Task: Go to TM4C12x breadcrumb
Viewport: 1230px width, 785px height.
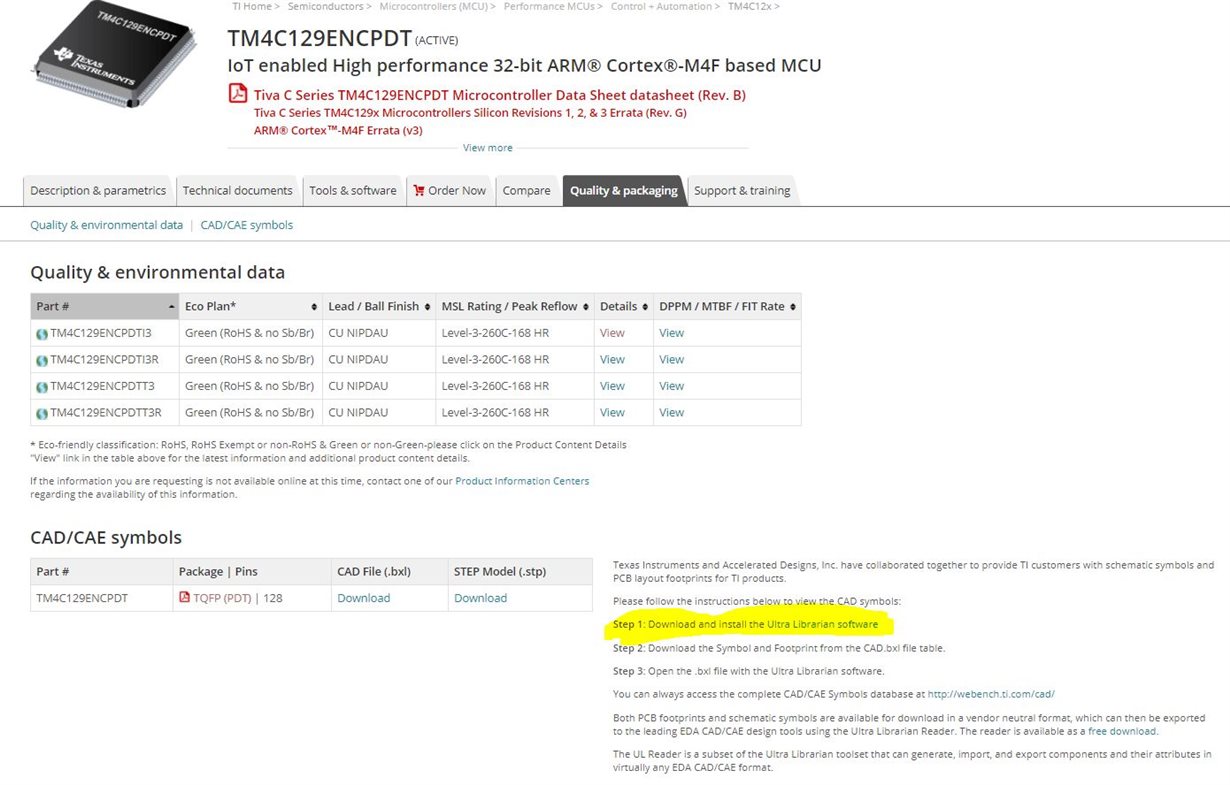Action: 750,6
